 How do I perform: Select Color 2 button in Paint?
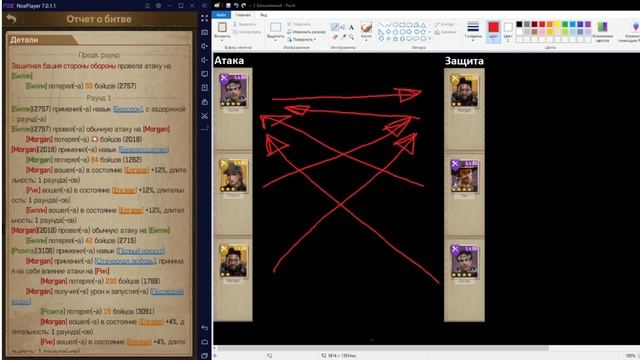(508, 31)
